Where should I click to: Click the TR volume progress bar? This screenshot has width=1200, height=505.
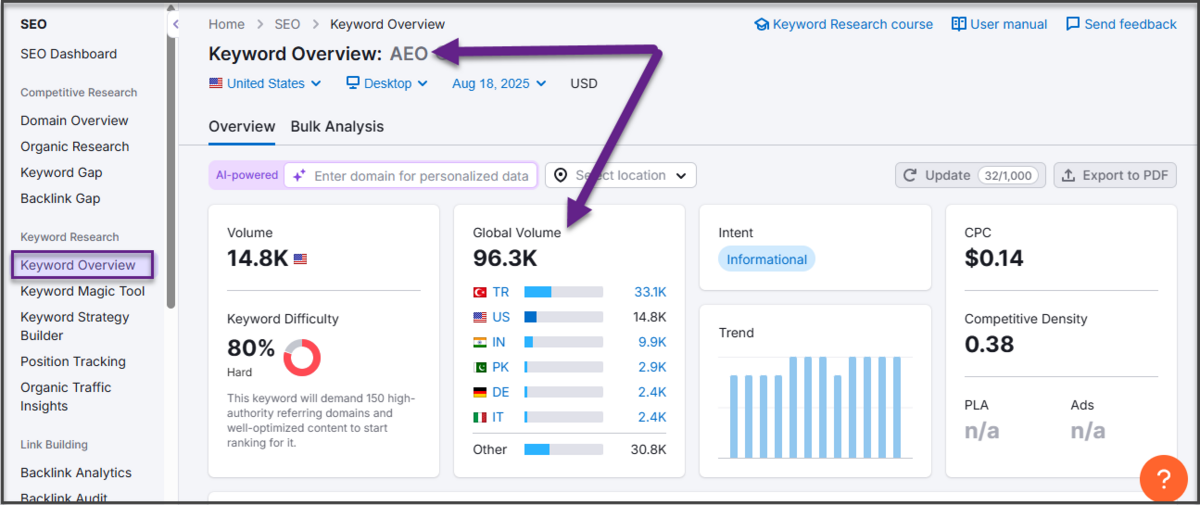pyautogui.click(x=564, y=292)
